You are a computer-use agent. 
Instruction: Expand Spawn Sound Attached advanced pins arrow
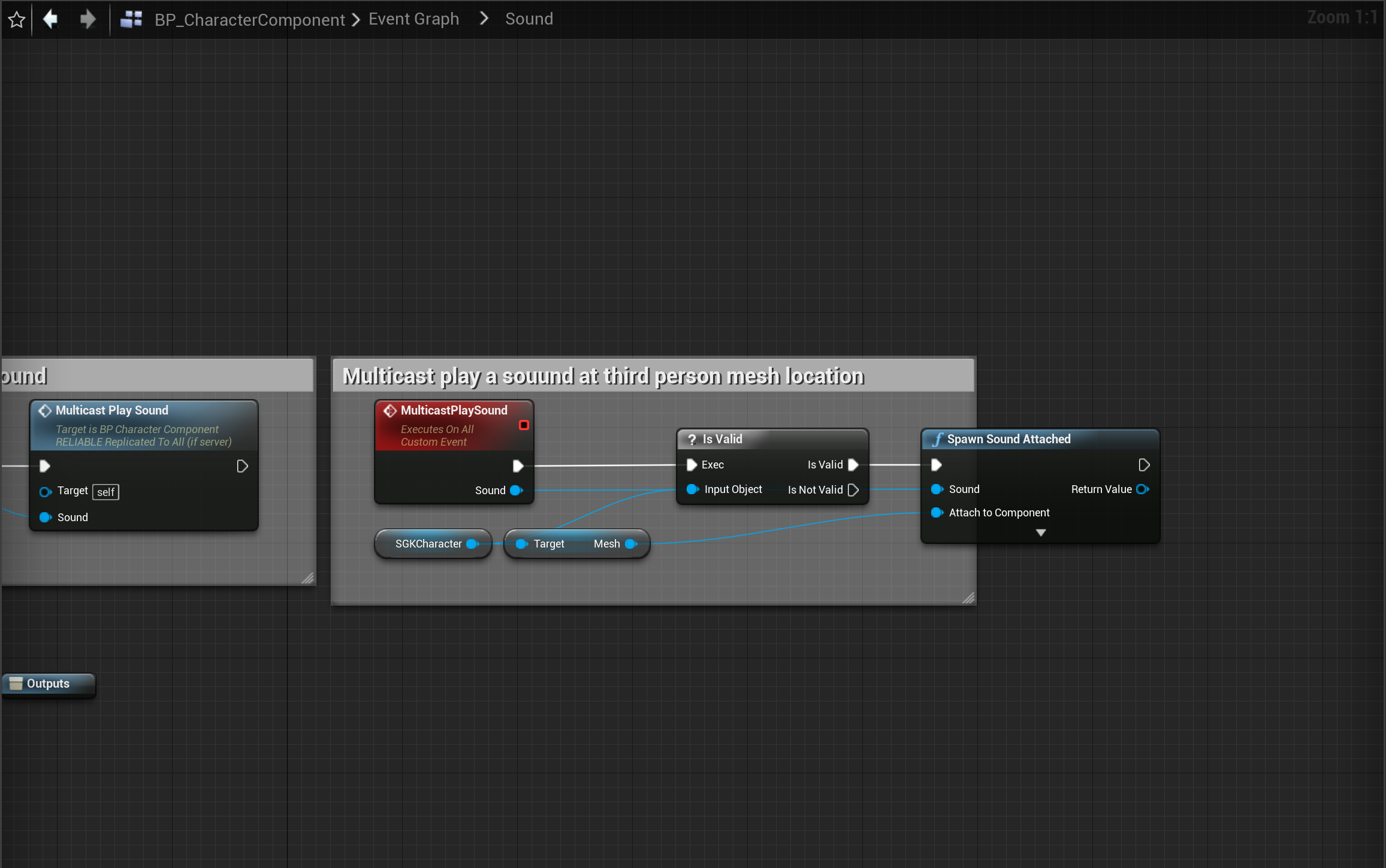coord(1041,533)
